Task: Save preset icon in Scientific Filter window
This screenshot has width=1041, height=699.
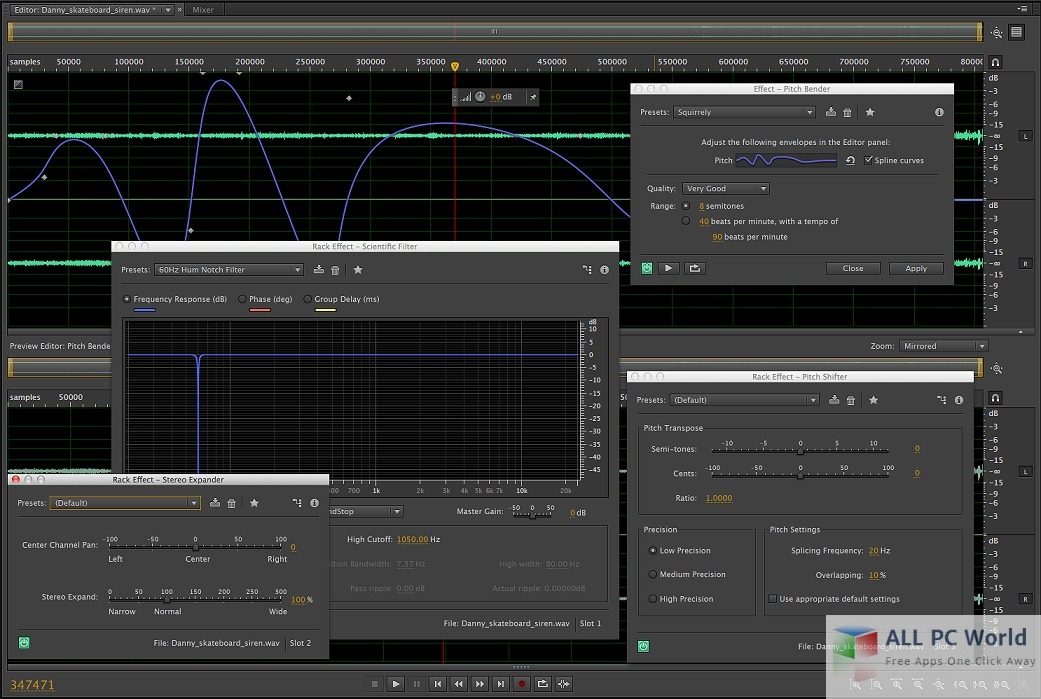Action: point(319,270)
